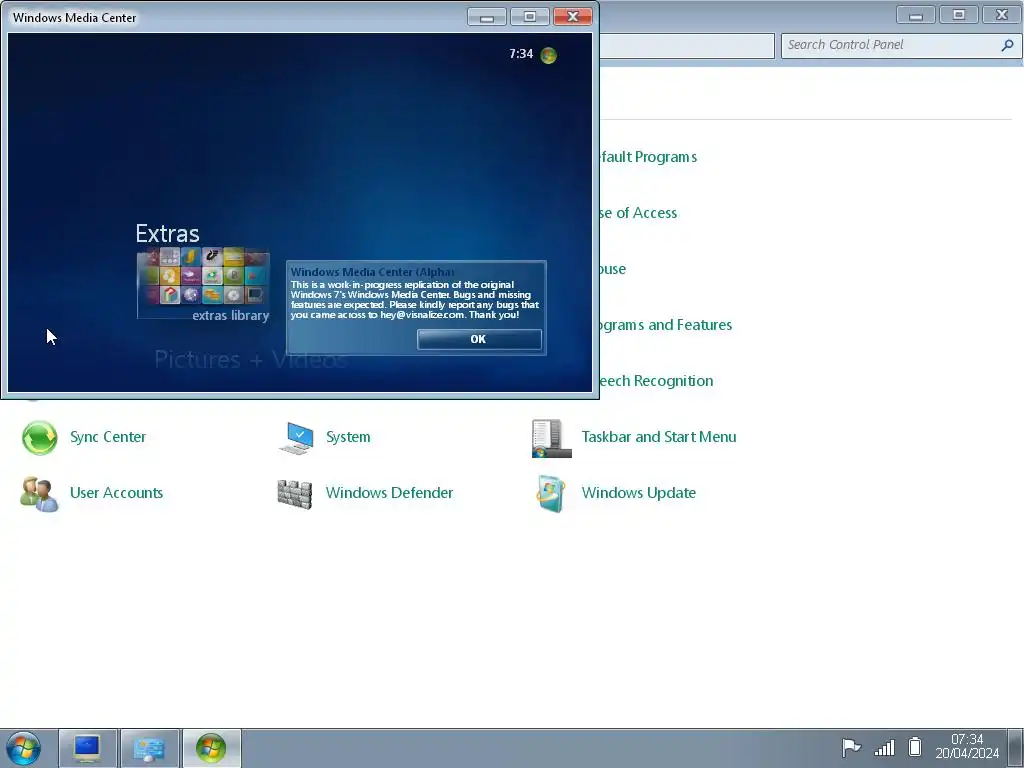Open the Action Center flag tray icon
This screenshot has width=1024, height=768.
(851, 748)
